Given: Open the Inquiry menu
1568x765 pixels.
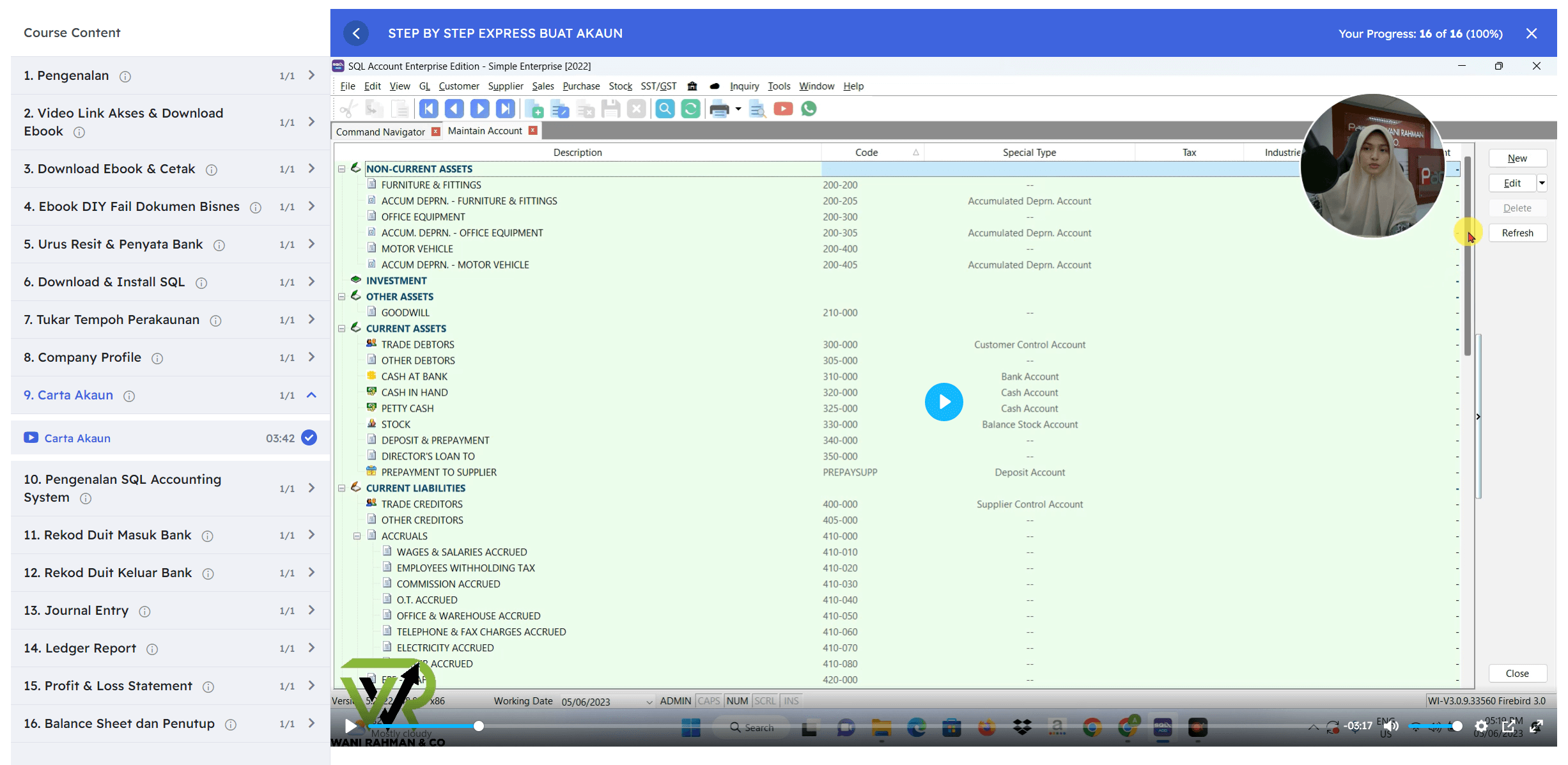Looking at the screenshot, I should (744, 86).
